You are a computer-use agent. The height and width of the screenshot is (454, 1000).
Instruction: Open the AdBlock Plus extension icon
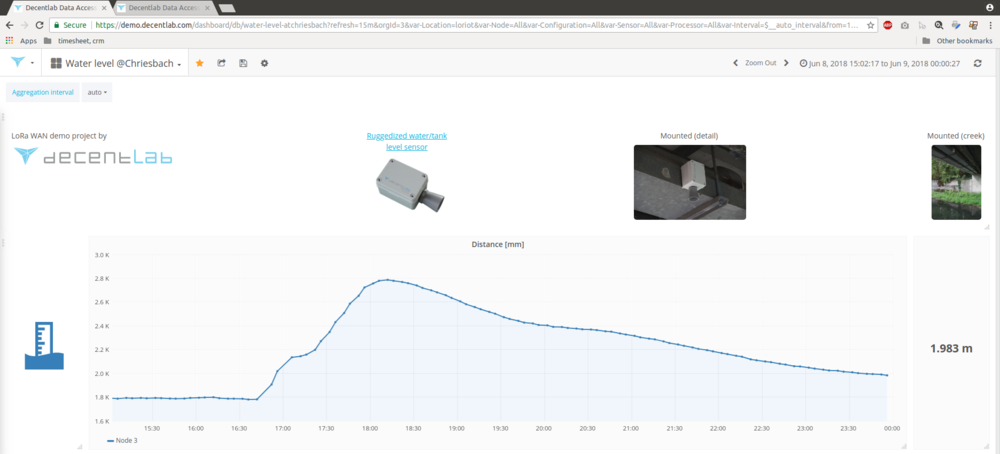pos(888,26)
